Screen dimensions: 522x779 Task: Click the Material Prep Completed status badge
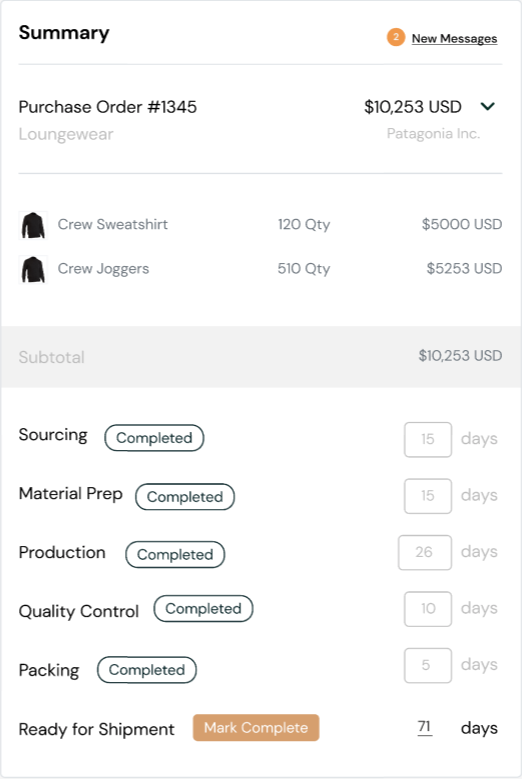click(x=185, y=497)
